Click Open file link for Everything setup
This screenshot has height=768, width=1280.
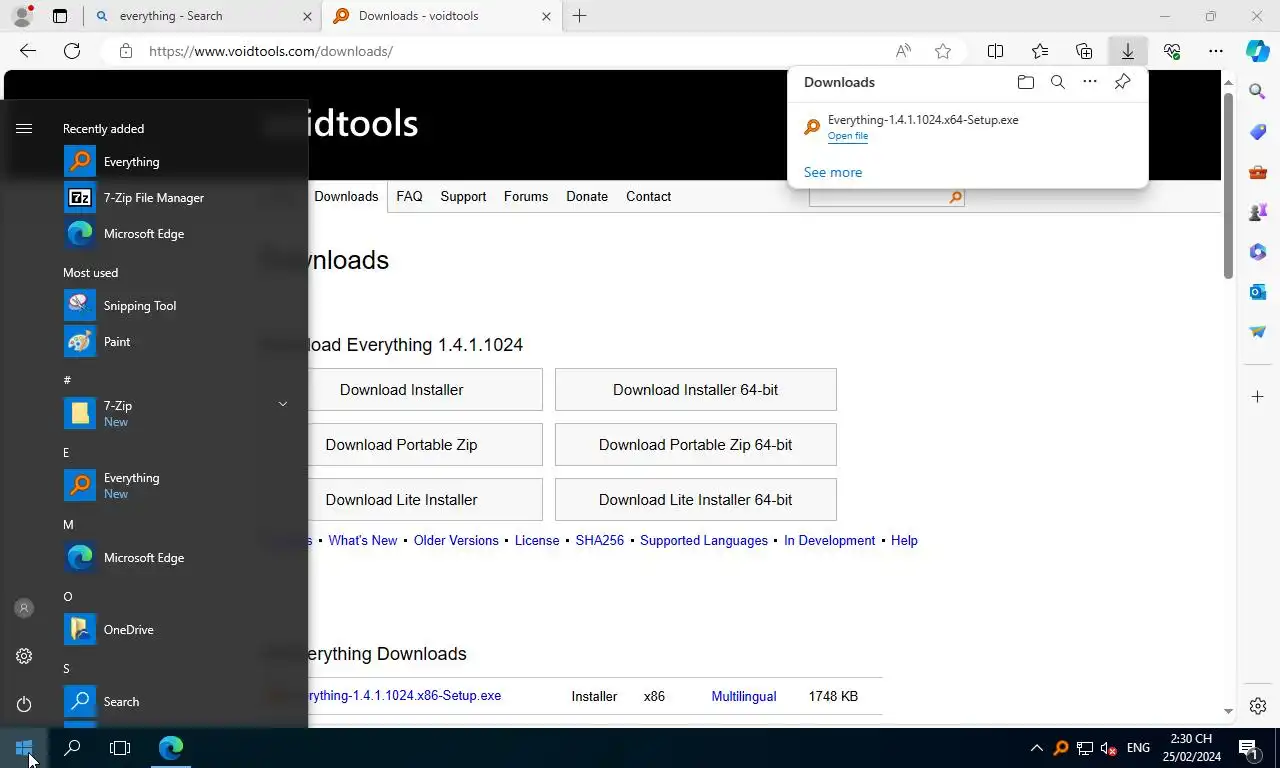[848, 136]
